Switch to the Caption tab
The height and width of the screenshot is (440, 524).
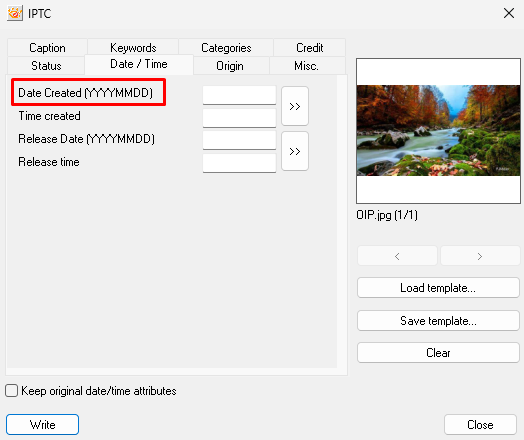(47, 48)
